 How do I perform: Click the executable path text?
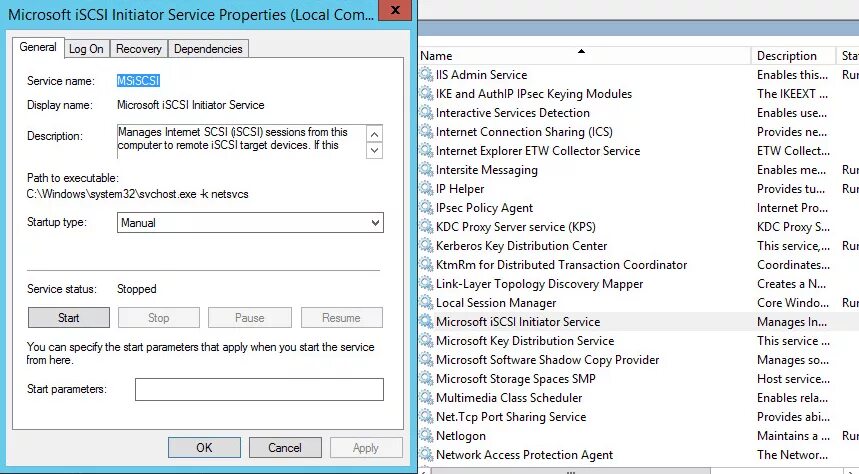pyautogui.click(x=138, y=194)
